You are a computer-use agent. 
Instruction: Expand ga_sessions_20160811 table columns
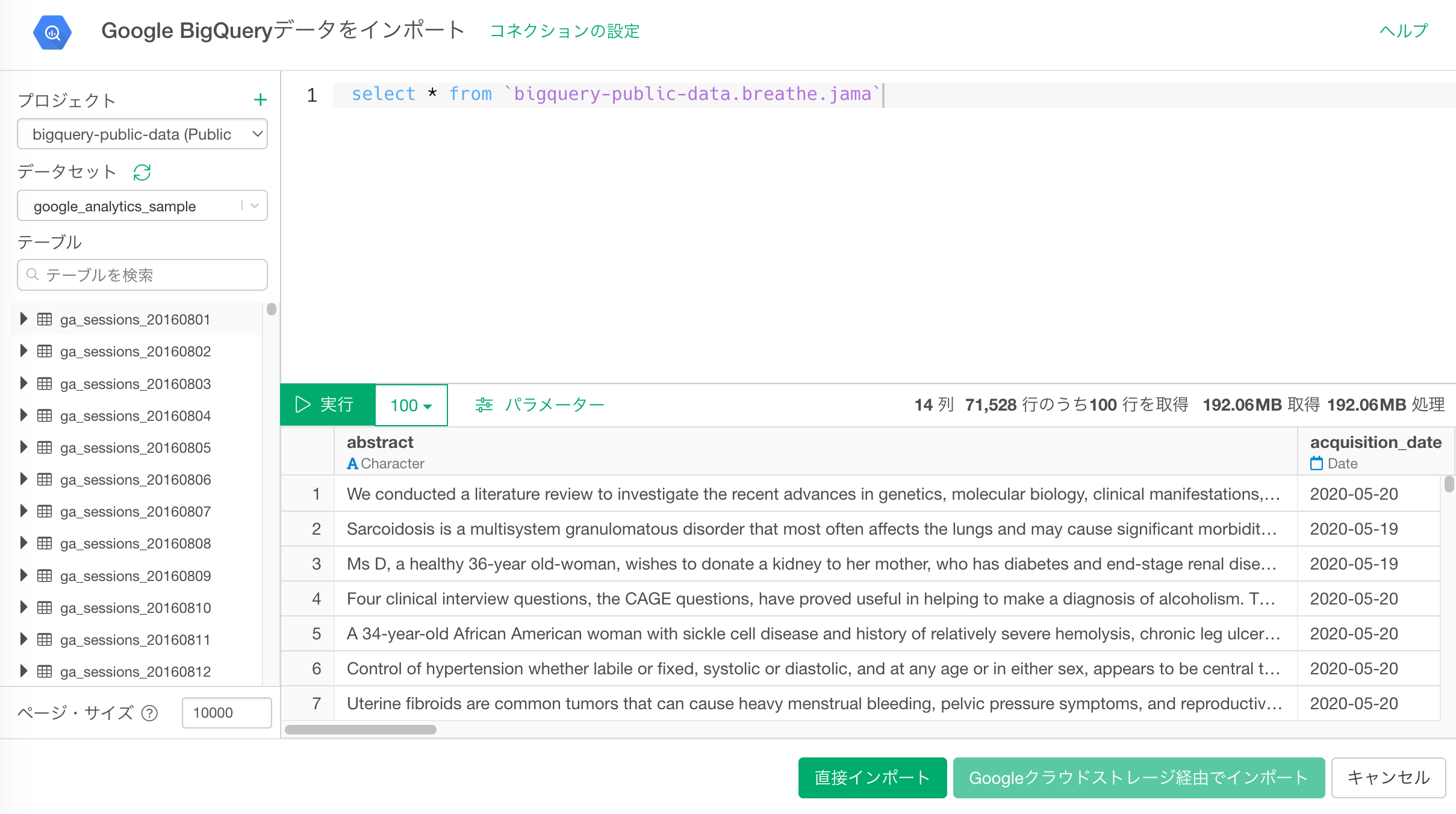pyautogui.click(x=23, y=639)
